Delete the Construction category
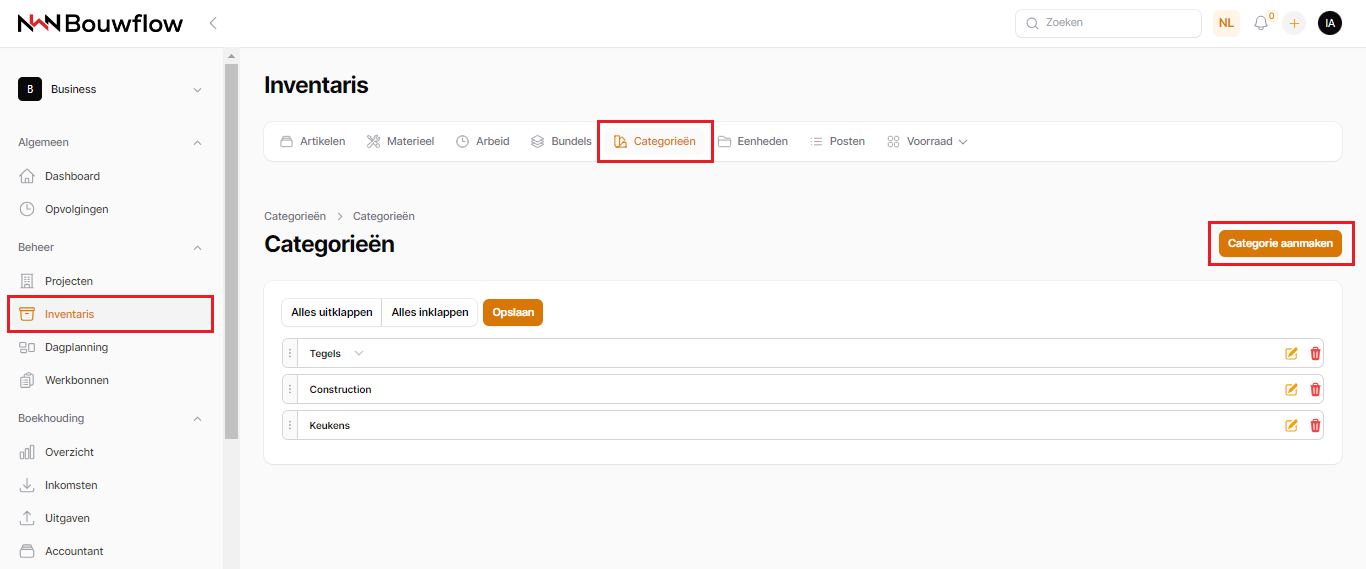This screenshot has height=569, width=1366. click(1315, 389)
